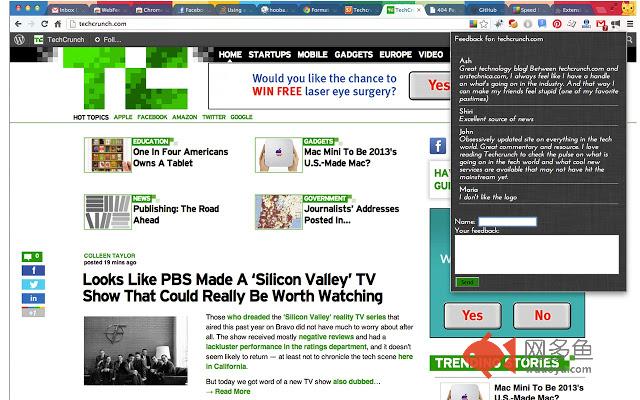Reload the page with the refresh icon
Image resolution: width=640 pixels, height=400 pixels.
click(44, 24)
